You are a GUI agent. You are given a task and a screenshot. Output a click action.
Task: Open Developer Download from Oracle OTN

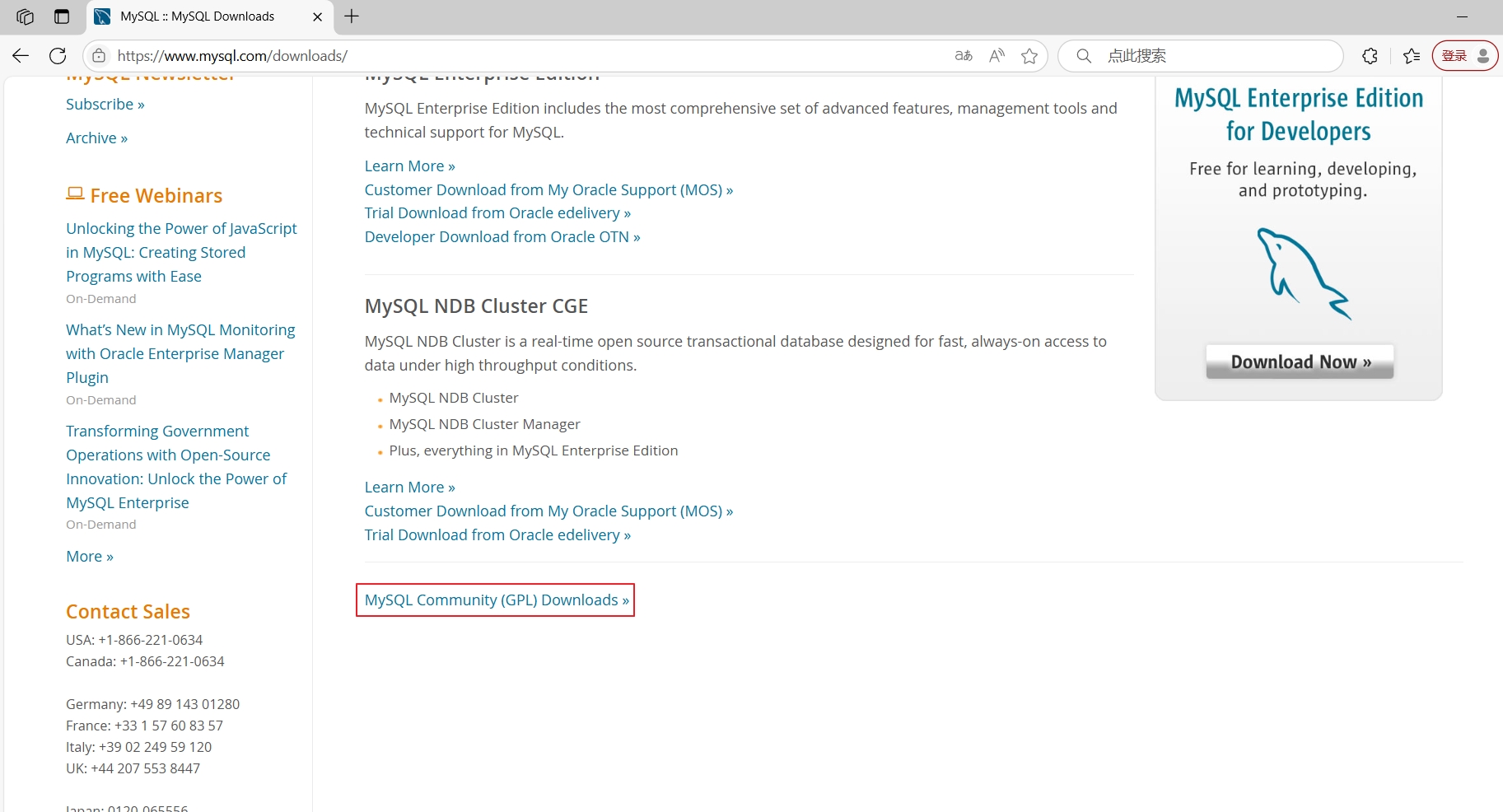tap(502, 237)
